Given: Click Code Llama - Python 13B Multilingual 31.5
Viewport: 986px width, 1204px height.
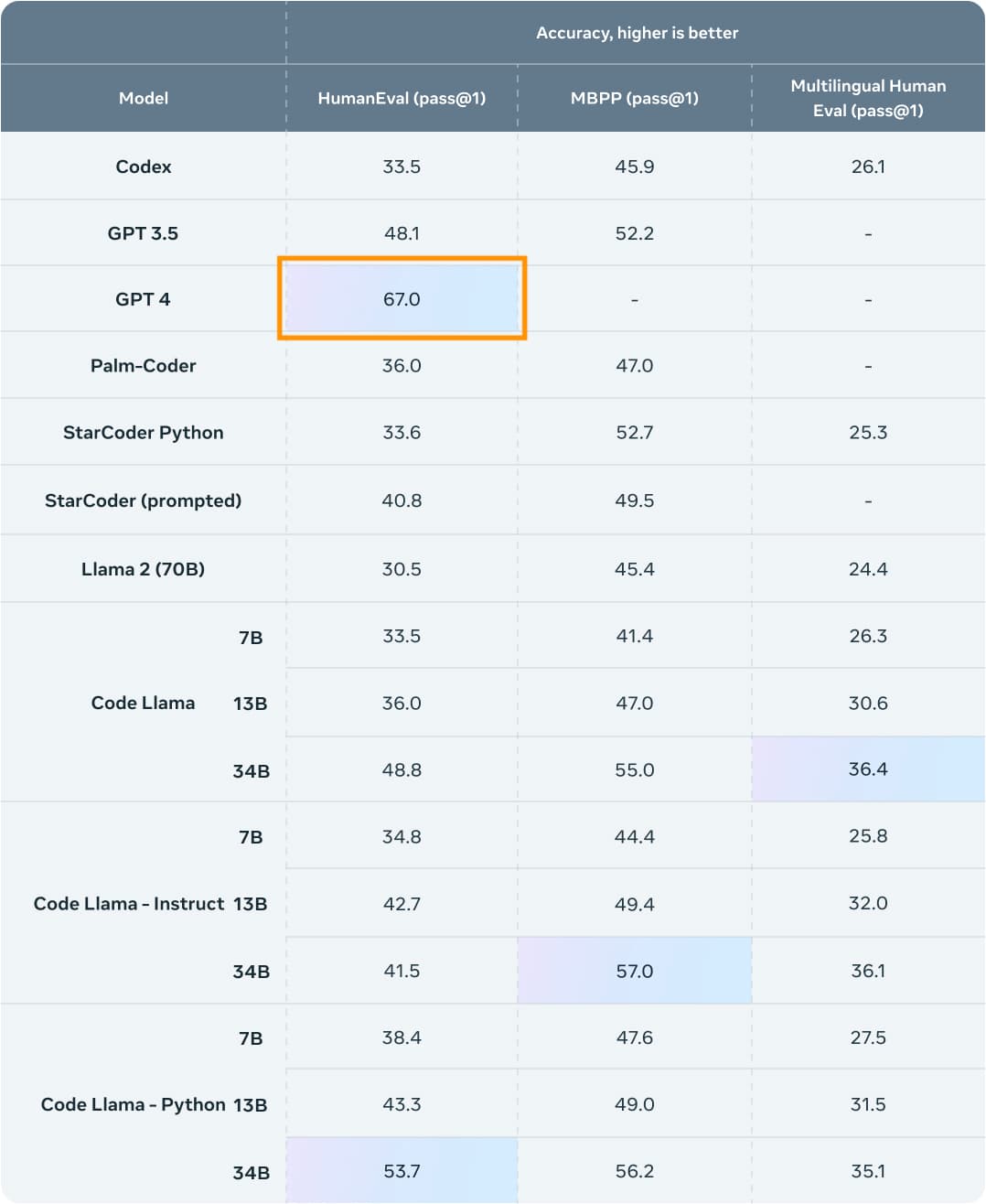Looking at the screenshot, I should (x=868, y=1104).
